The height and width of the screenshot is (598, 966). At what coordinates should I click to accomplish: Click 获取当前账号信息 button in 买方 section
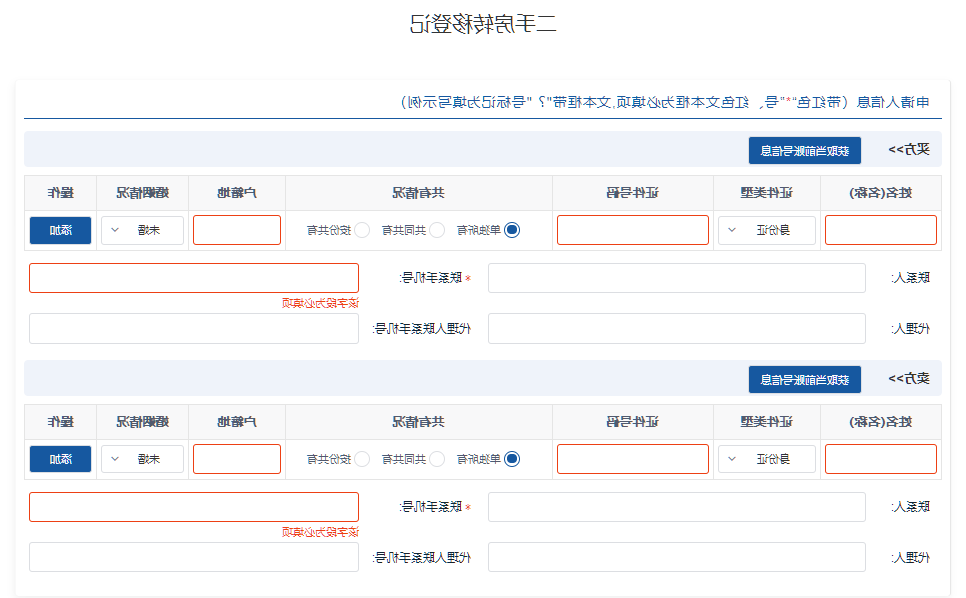(x=805, y=151)
